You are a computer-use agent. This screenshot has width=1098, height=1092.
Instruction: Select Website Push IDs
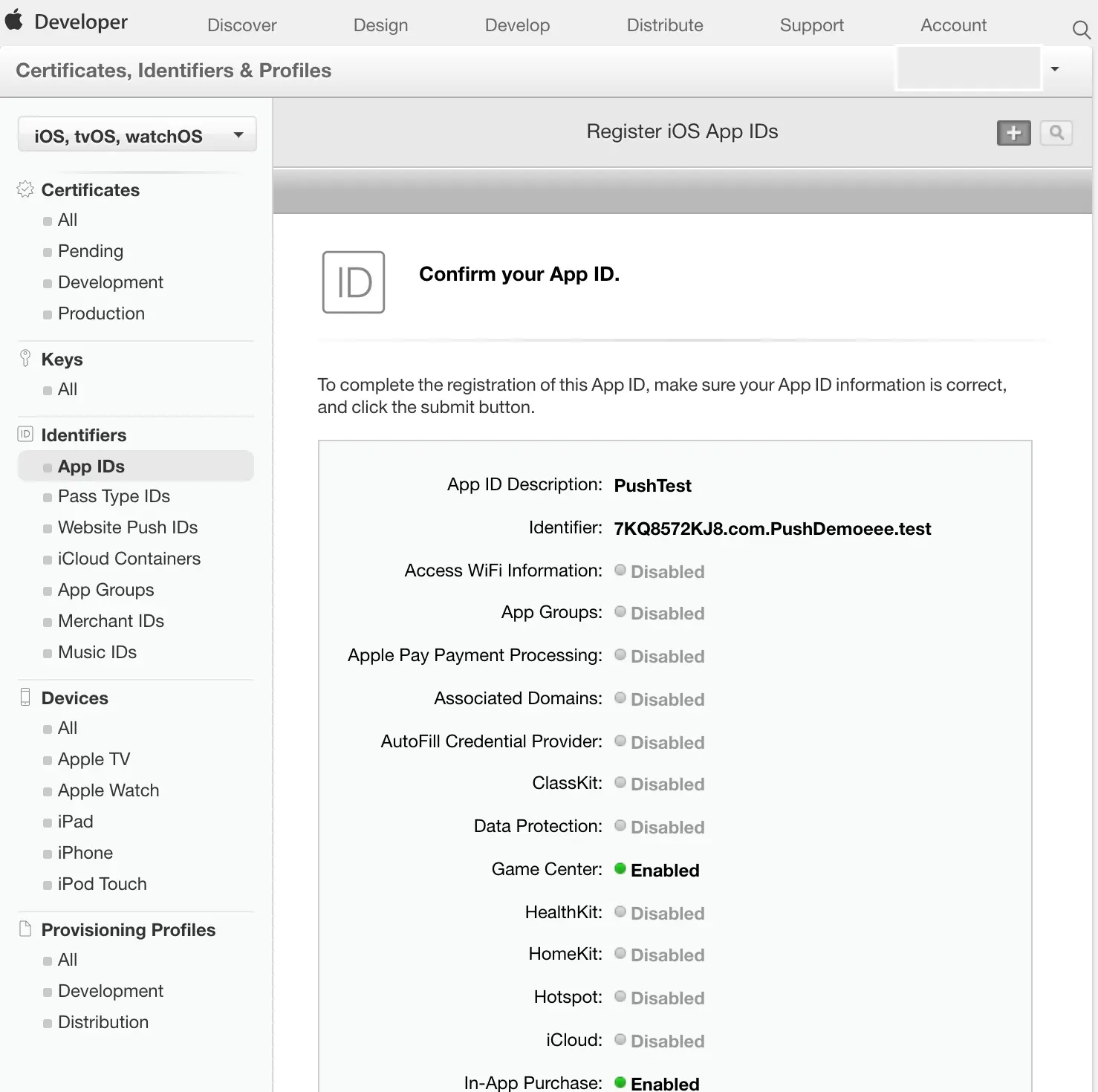coord(128,527)
